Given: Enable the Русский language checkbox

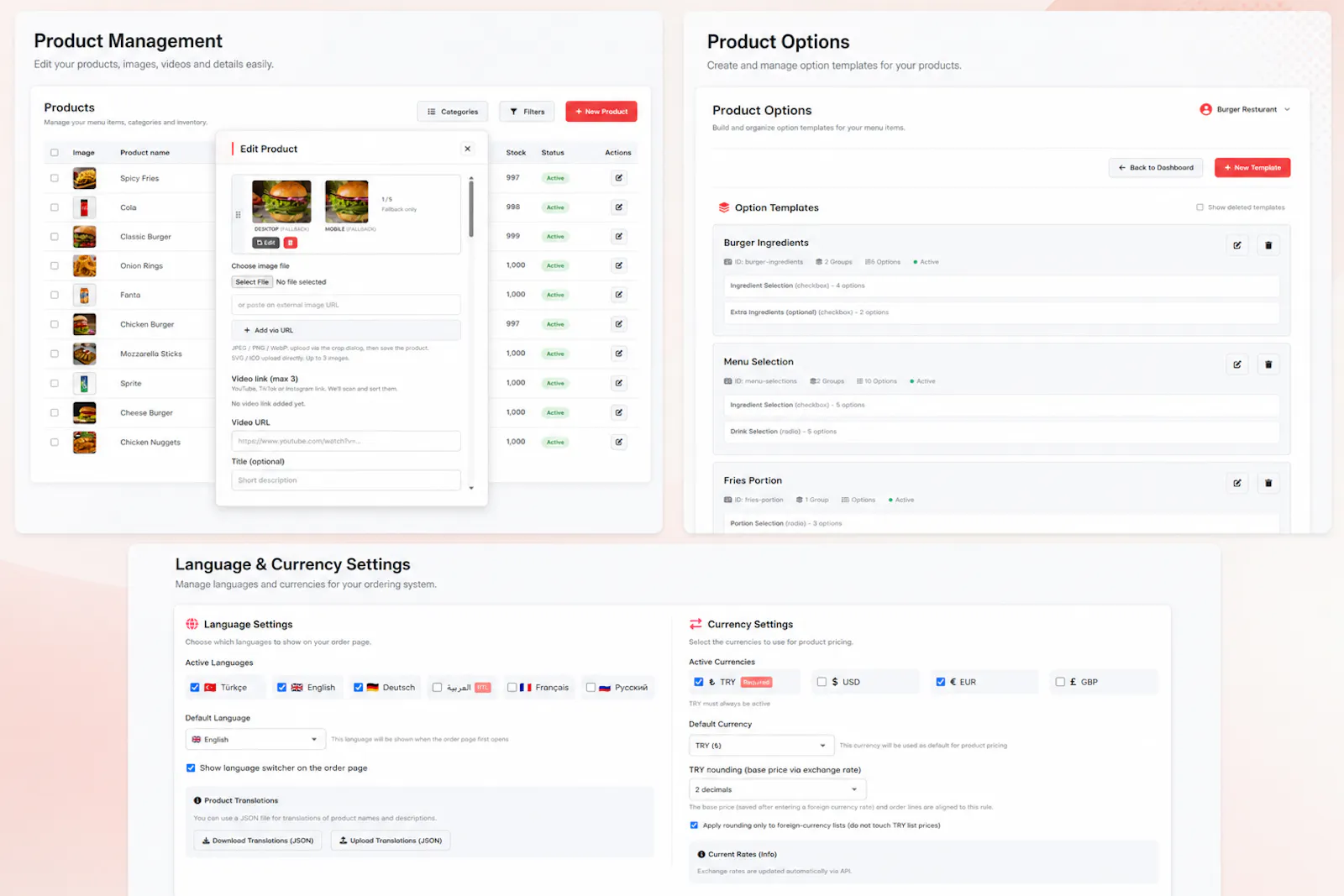Looking at the screenshot, I should pos(591,687).
